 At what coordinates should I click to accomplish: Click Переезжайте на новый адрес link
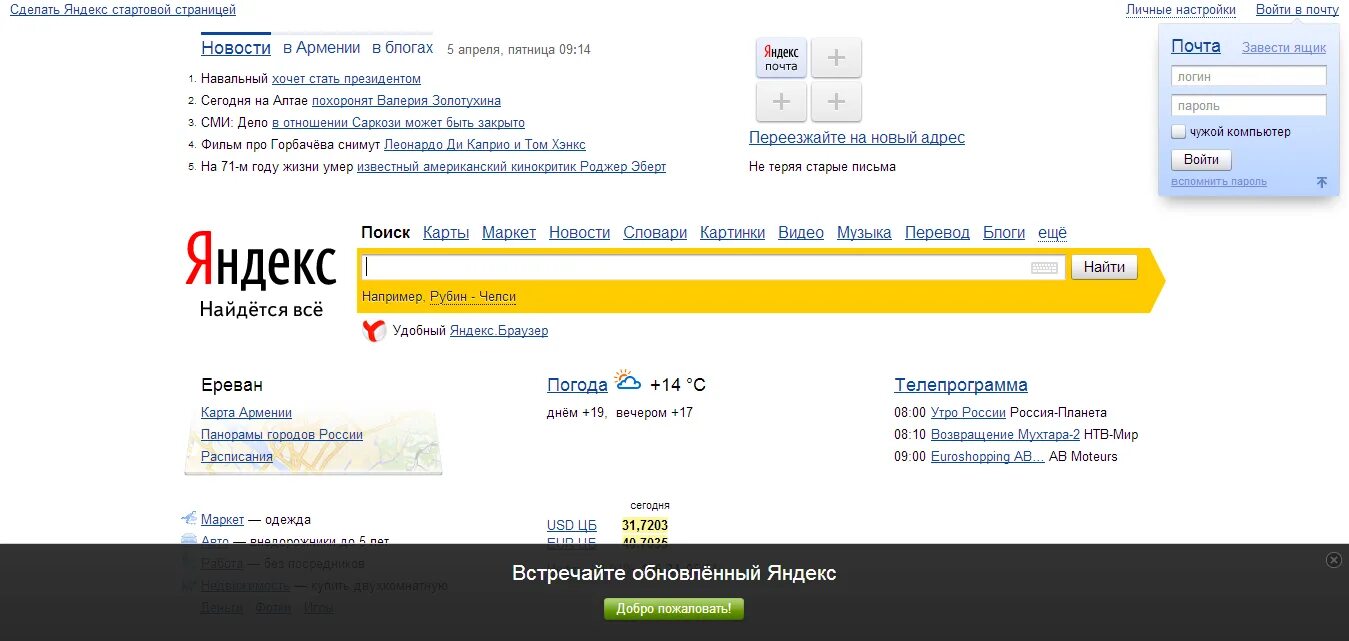pyautogui.click(x=857, y=137)
